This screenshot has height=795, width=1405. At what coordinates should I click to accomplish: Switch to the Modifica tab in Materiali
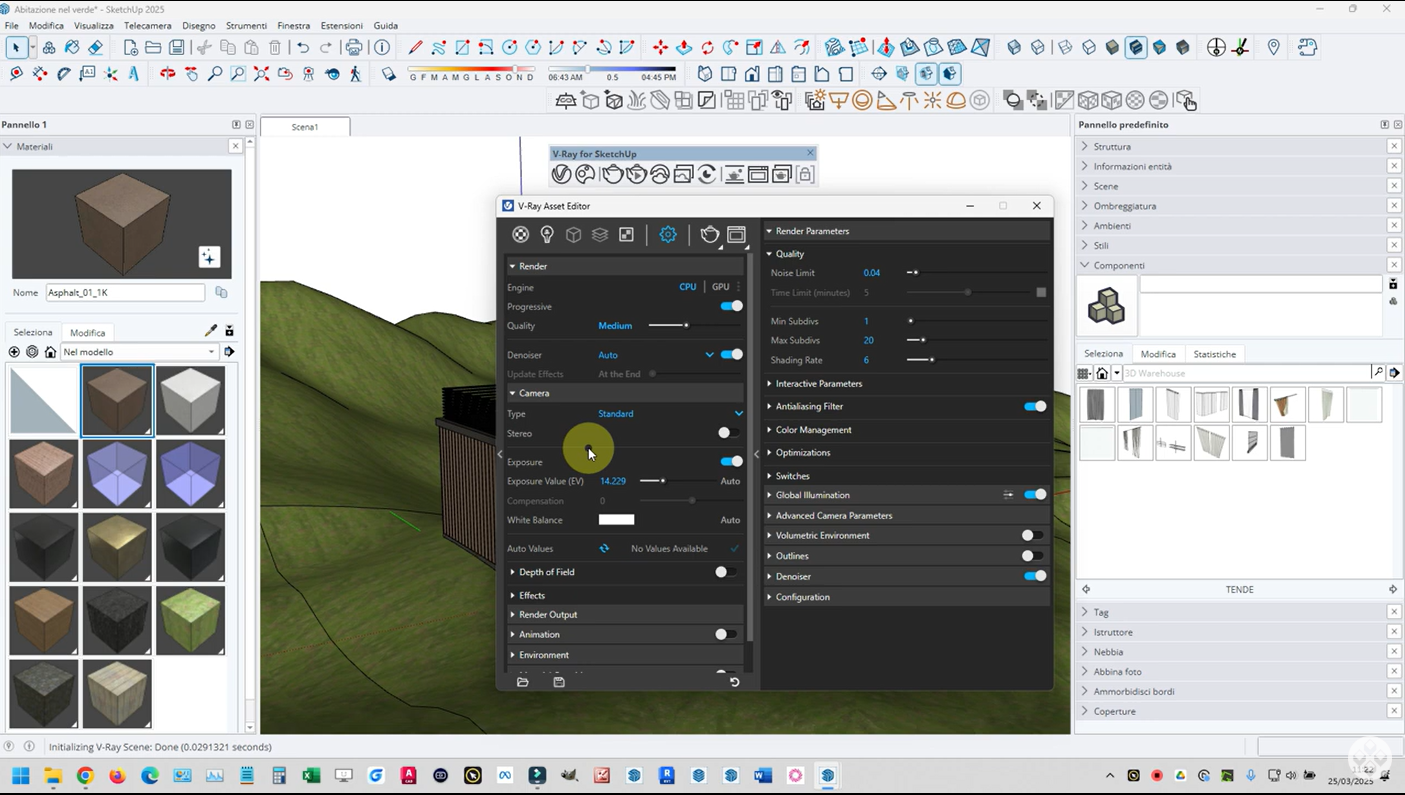tap(87, 333)
